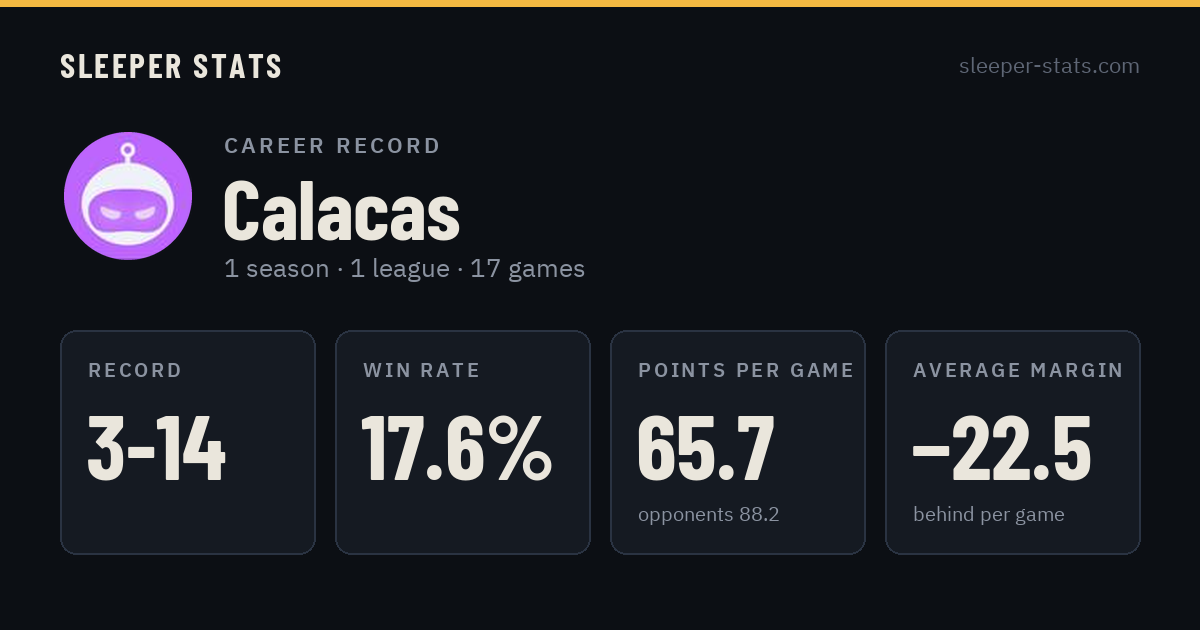
Task: Click the purple robot avatar icon
Action: 128,196
